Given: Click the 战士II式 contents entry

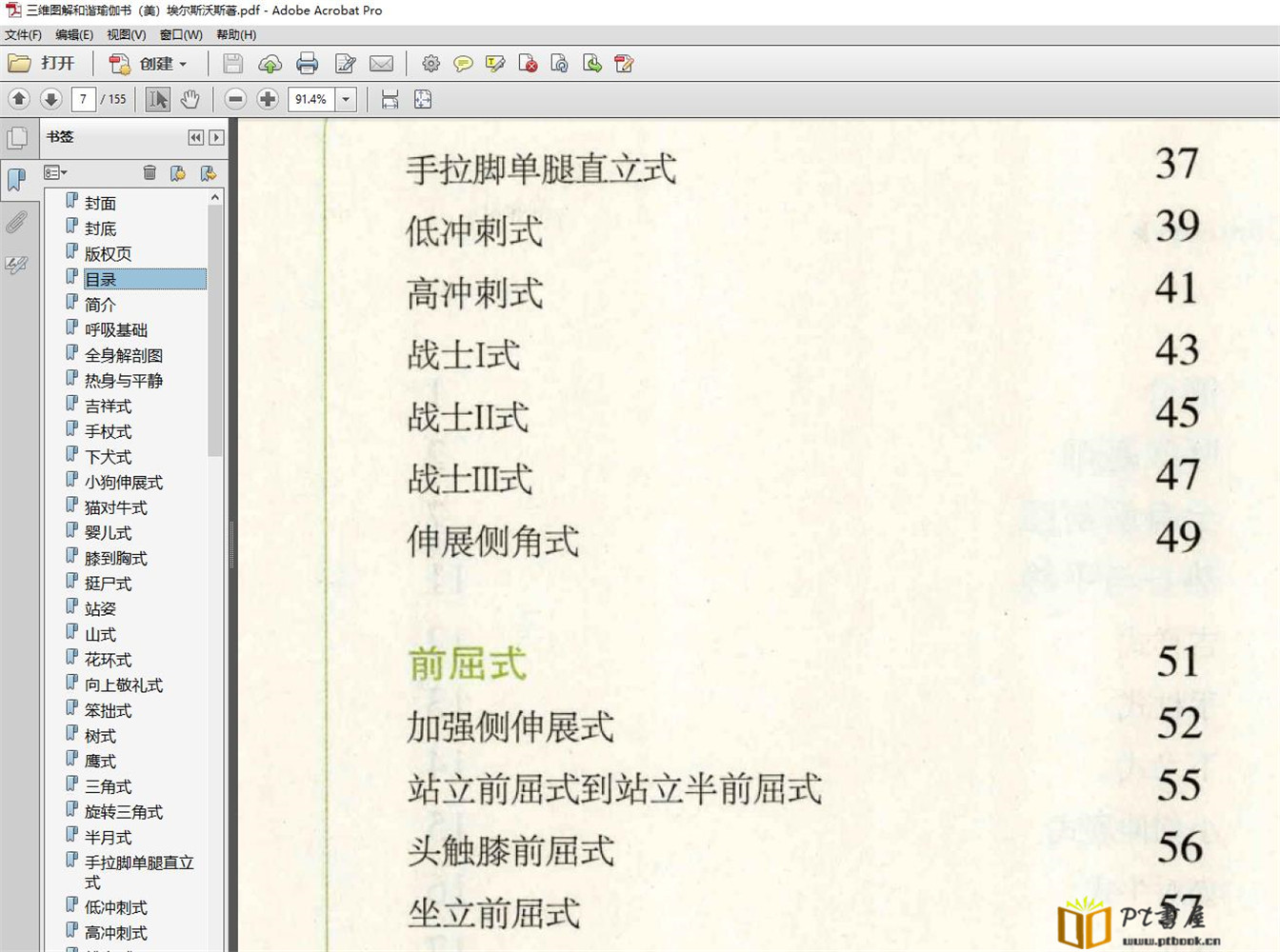Looking at the screenshot, I should tap(468, 417).
